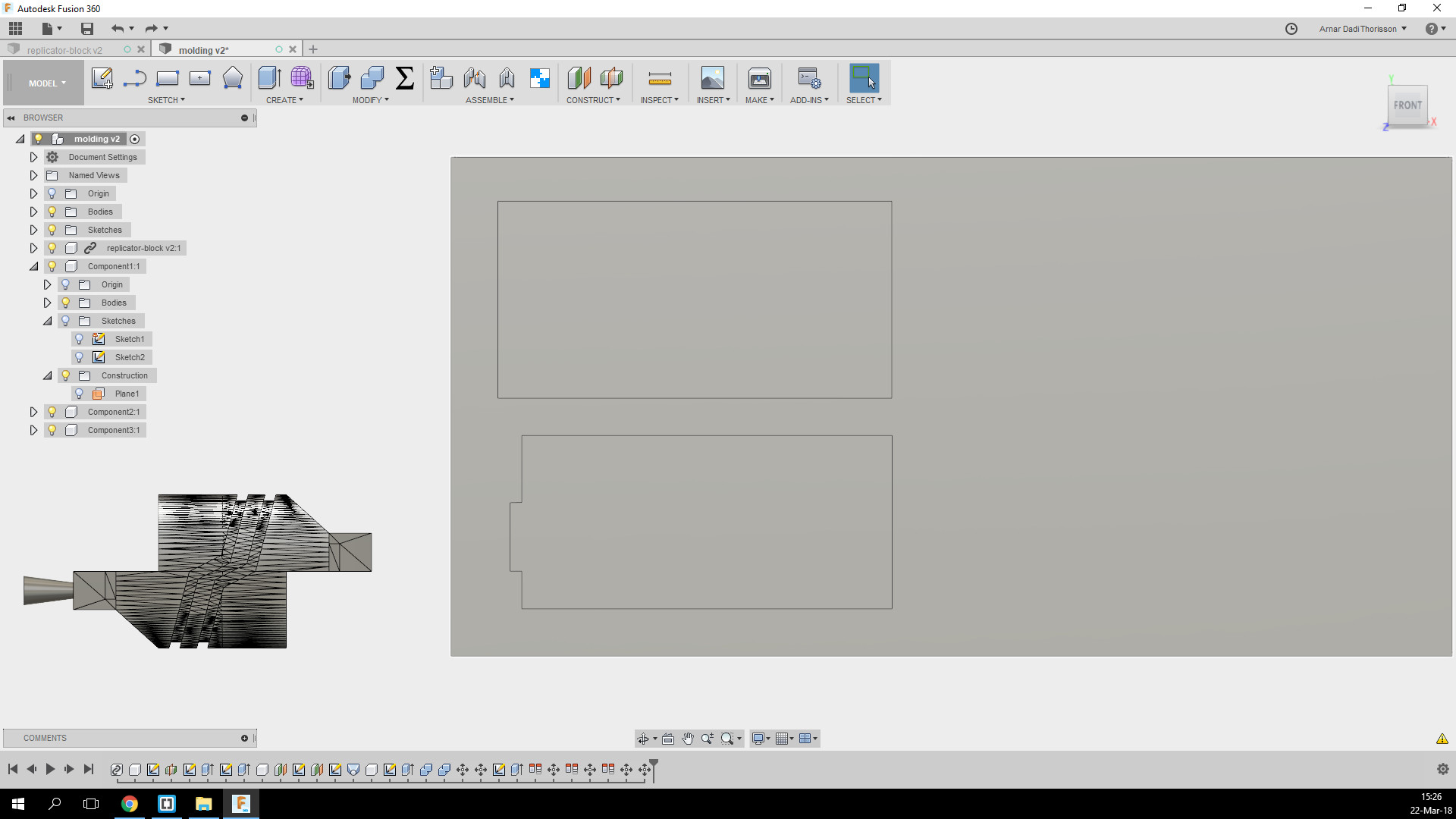Click the Insert image icon
This screenshot has height=819, width=1456.
(x=712, y=78)
